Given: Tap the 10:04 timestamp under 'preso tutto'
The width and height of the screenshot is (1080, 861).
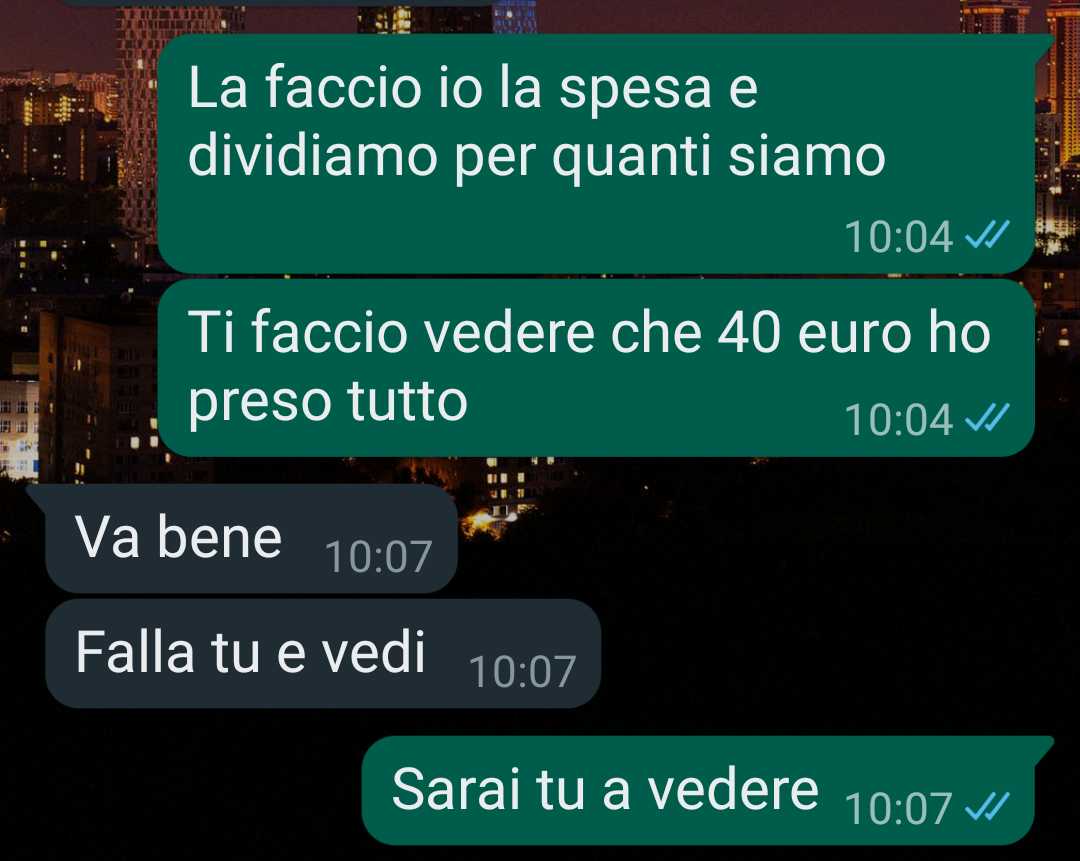Looking at the screenshot, I should coord(898,419).
